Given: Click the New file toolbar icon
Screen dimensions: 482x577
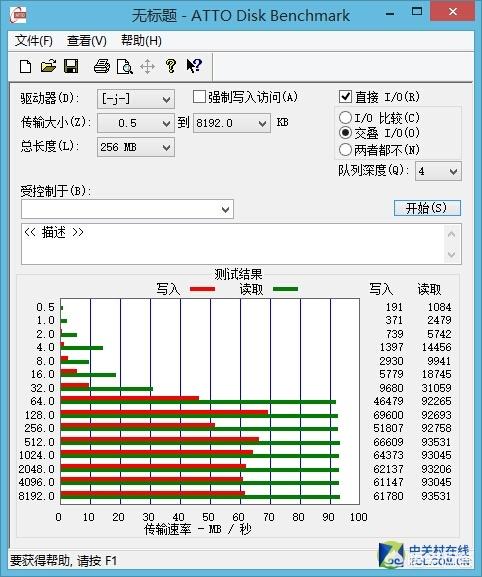Looking at the screenshot, I should (25, 67).
